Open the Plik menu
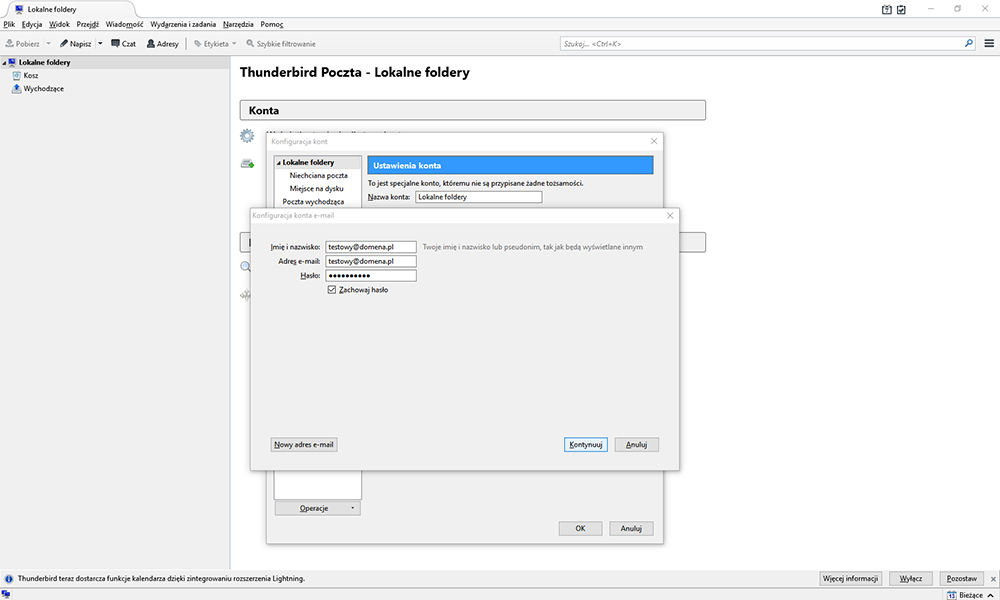Image resolution: width=1000 pixels, height=600 pixels. coord(9,24)
